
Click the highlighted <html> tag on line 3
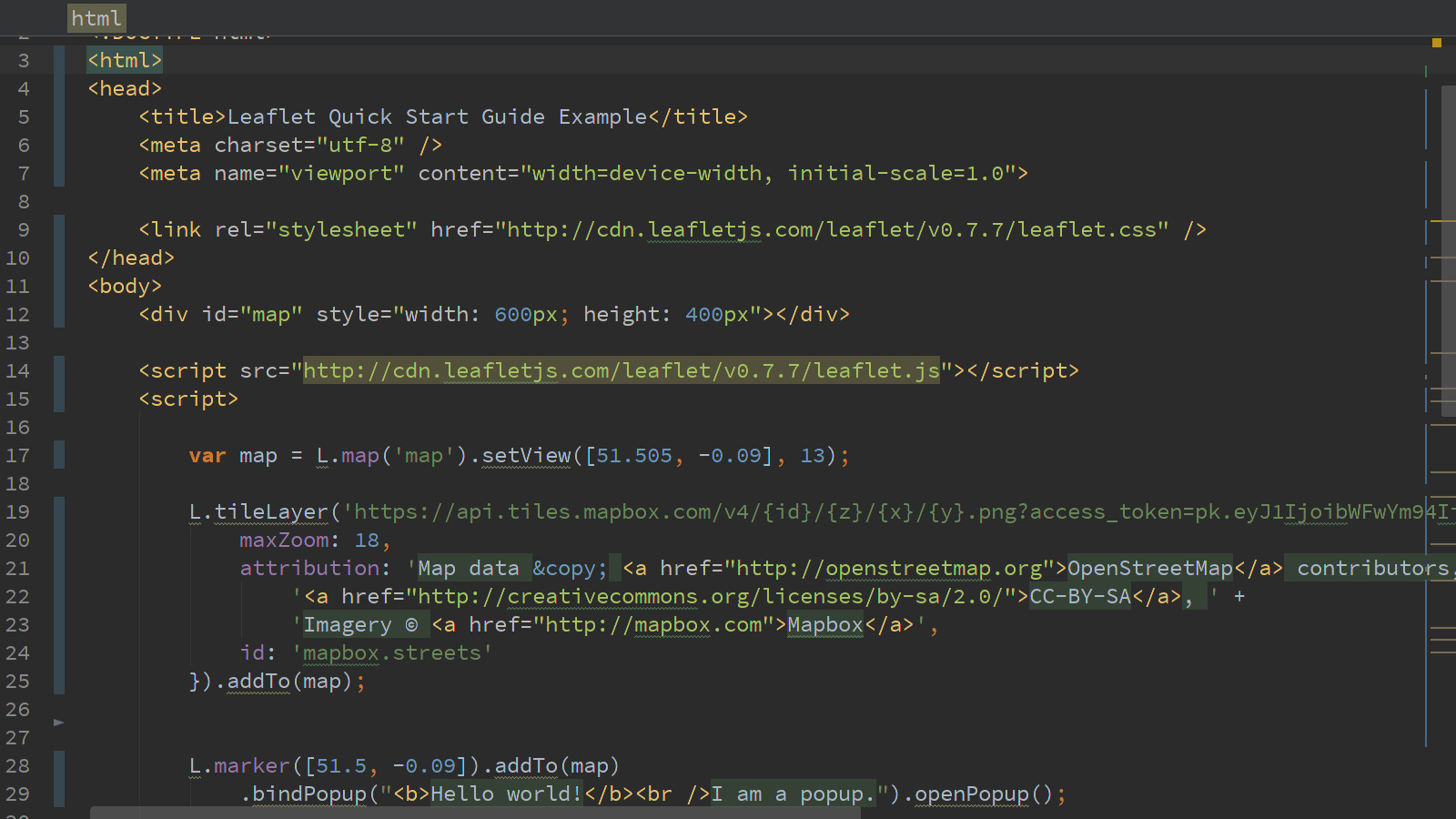point(125,60)
